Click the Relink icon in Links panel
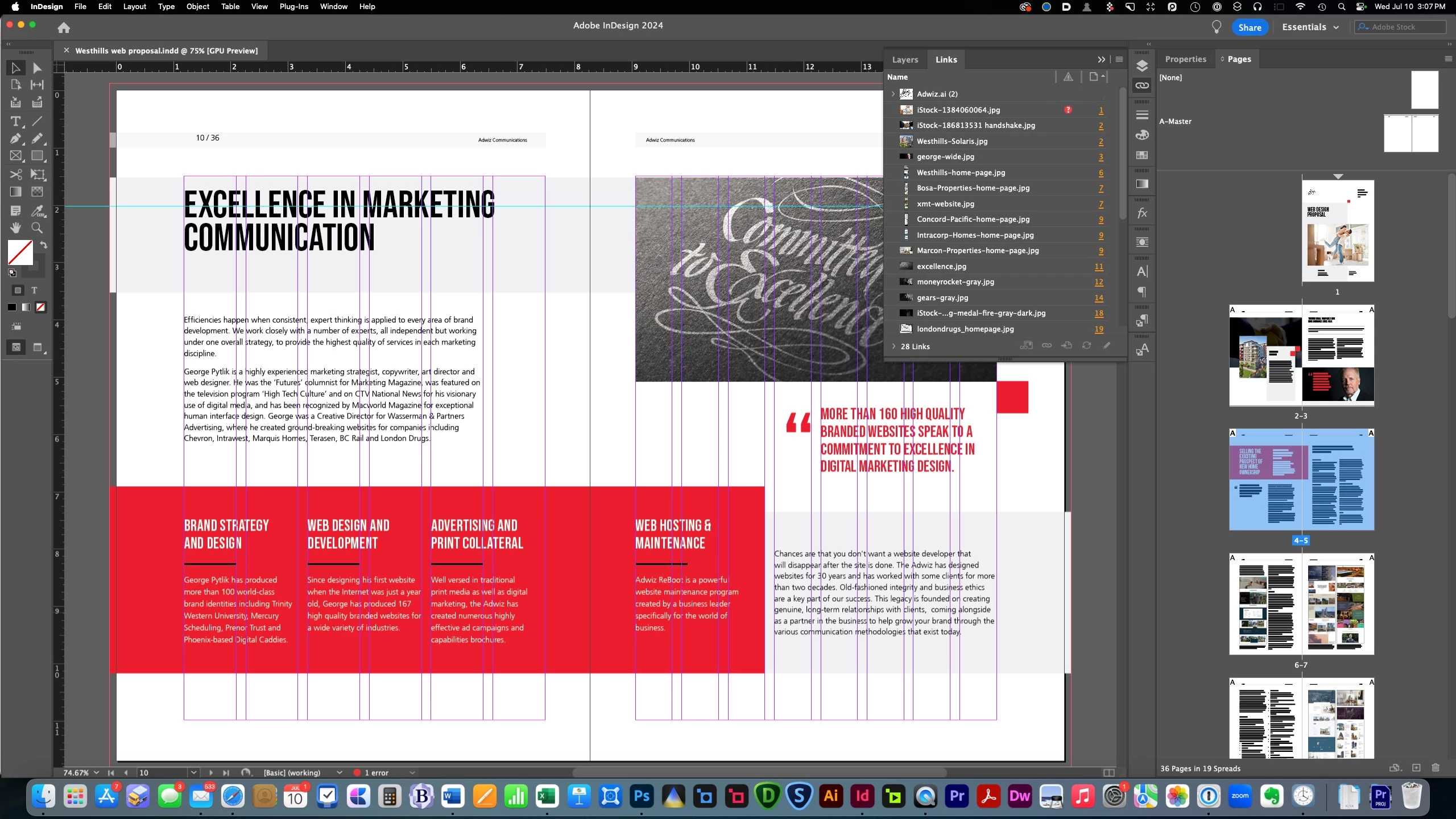The width and height of the screenshot is (1456, 819). tap(1046, 346)
